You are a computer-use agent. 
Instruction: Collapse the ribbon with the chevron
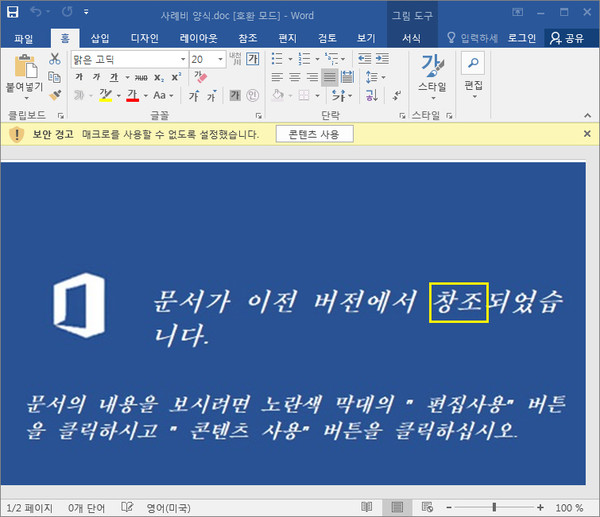(x=588, y=115)
